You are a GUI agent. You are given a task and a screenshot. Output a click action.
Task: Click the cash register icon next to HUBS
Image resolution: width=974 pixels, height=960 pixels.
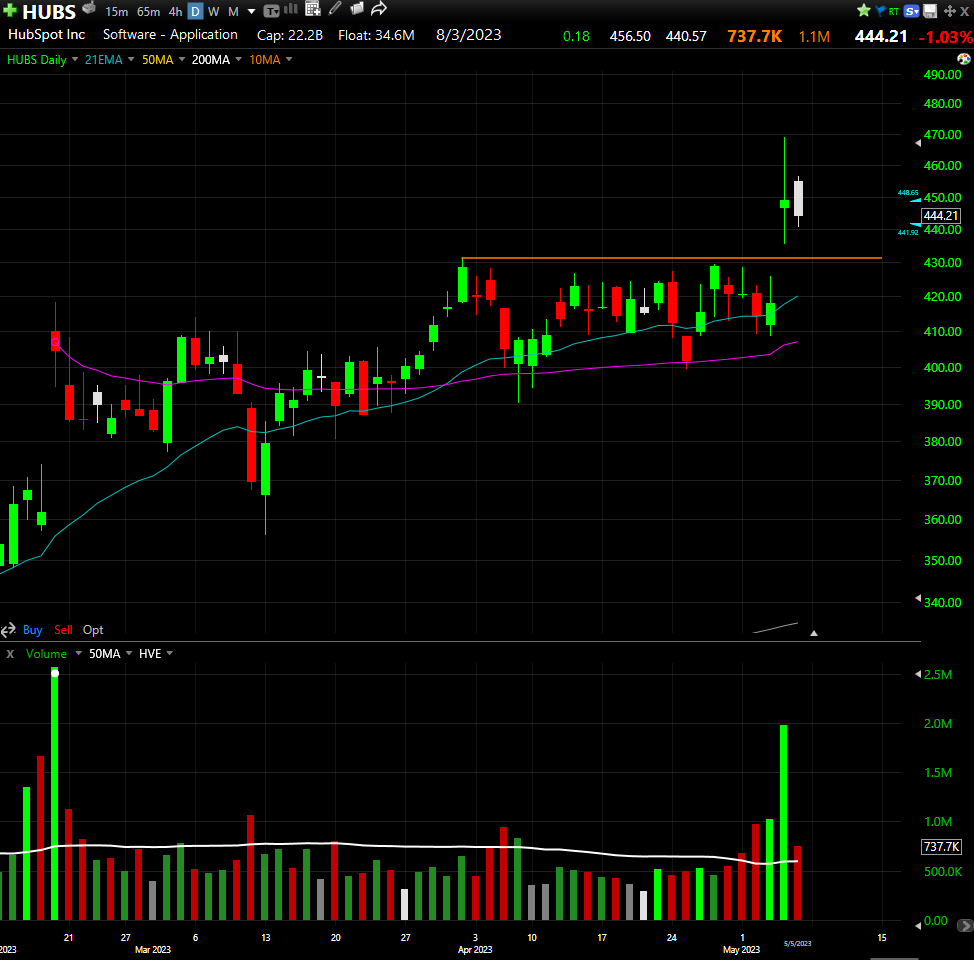89,8
